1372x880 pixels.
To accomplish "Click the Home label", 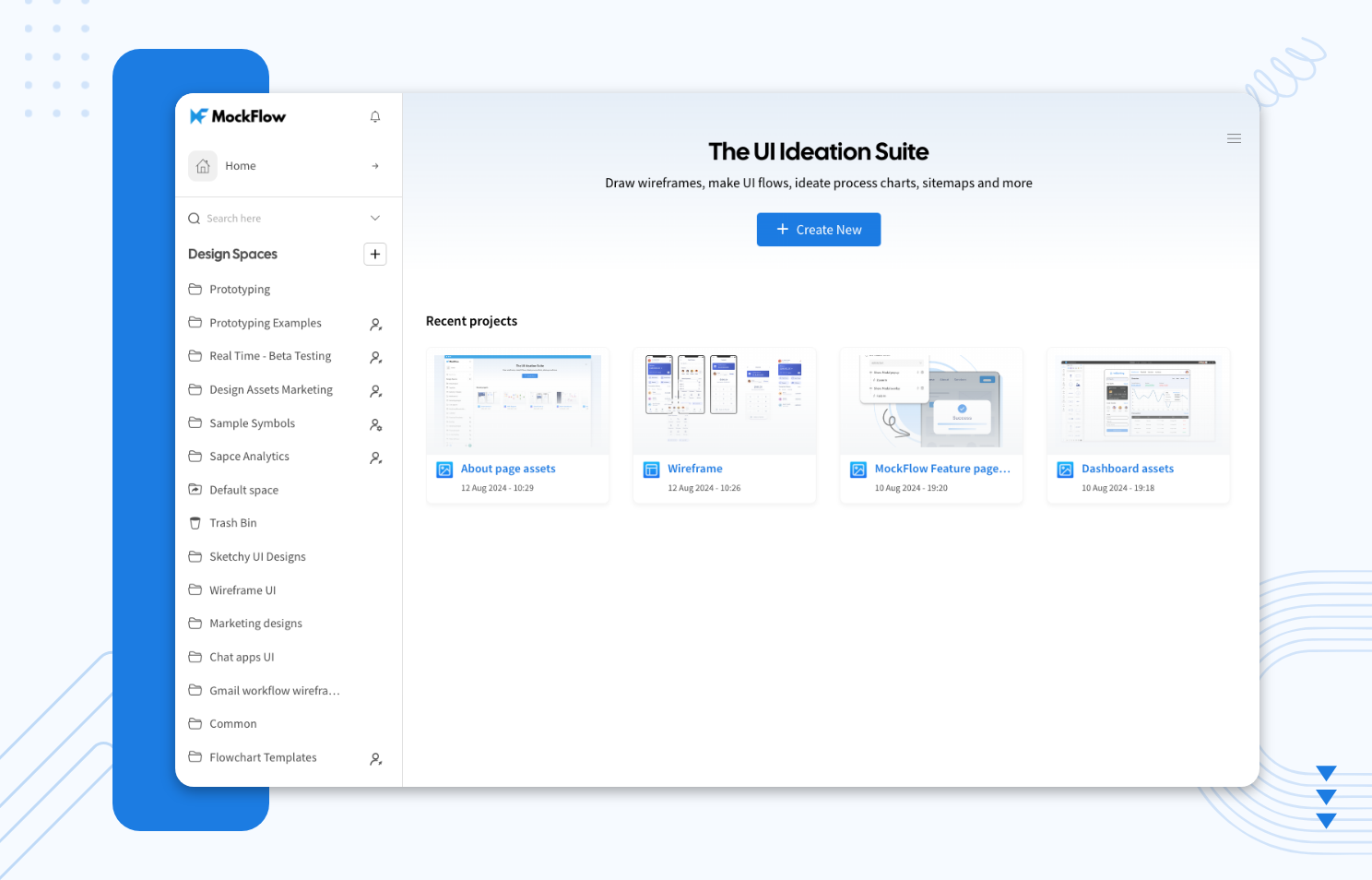I will 241,166.
